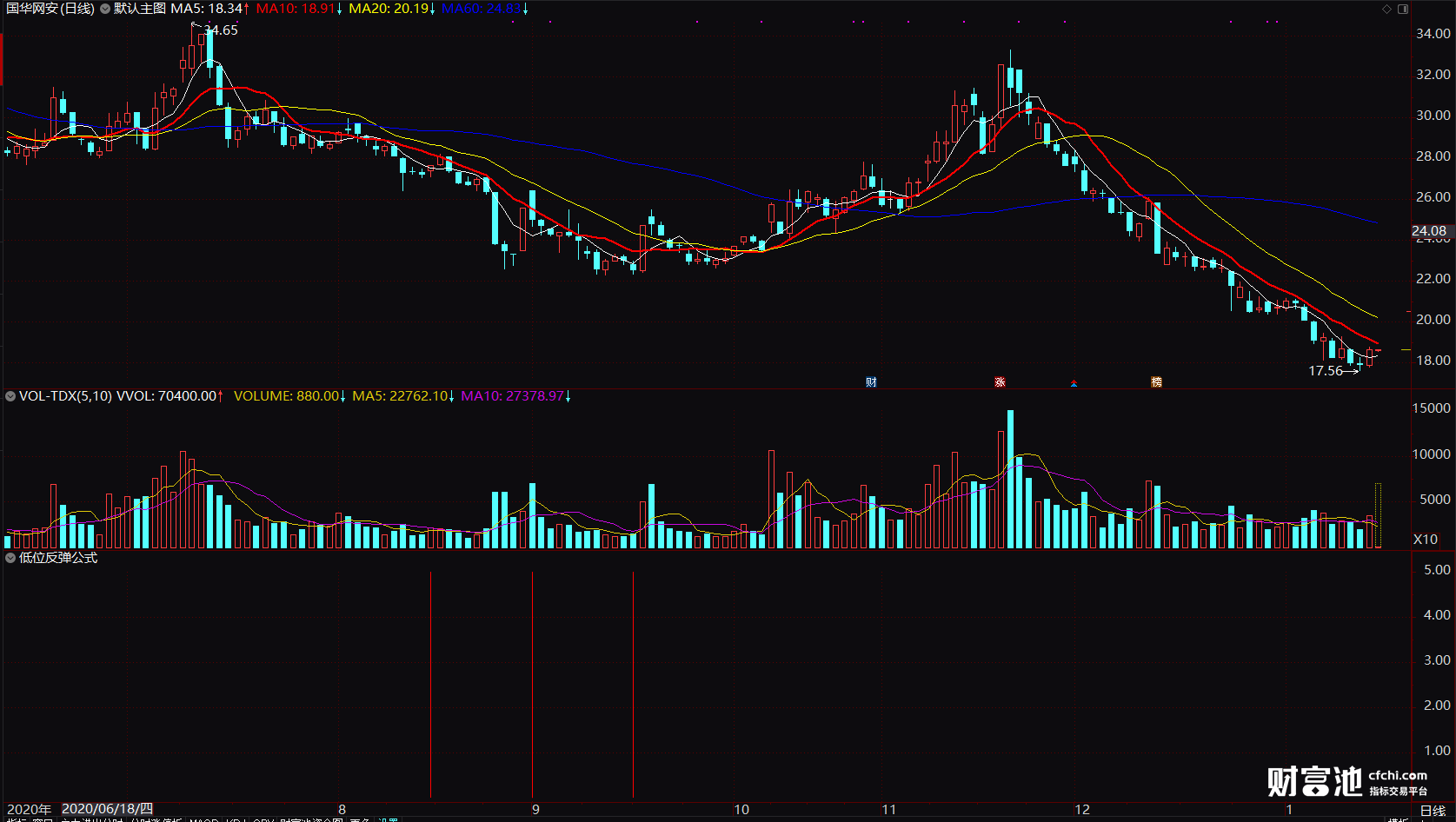Open the cyan 设置 link in bottom bar
The width and height of the screenshot is (1456, 822).
388,819
